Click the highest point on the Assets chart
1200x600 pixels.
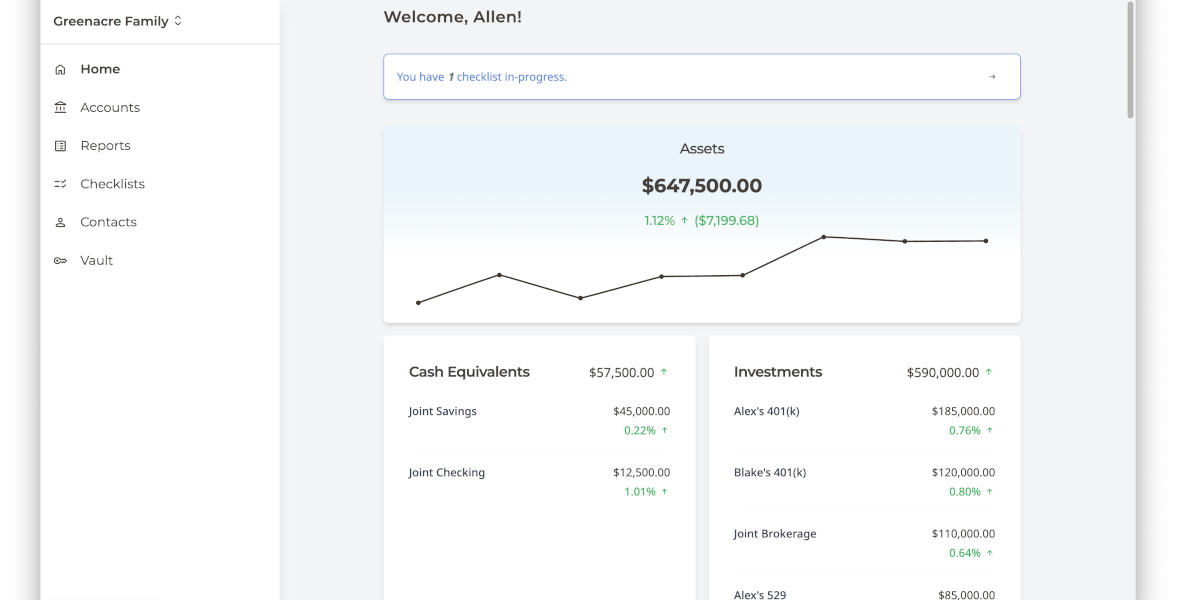pyautogui.click(x=823, y=237)
